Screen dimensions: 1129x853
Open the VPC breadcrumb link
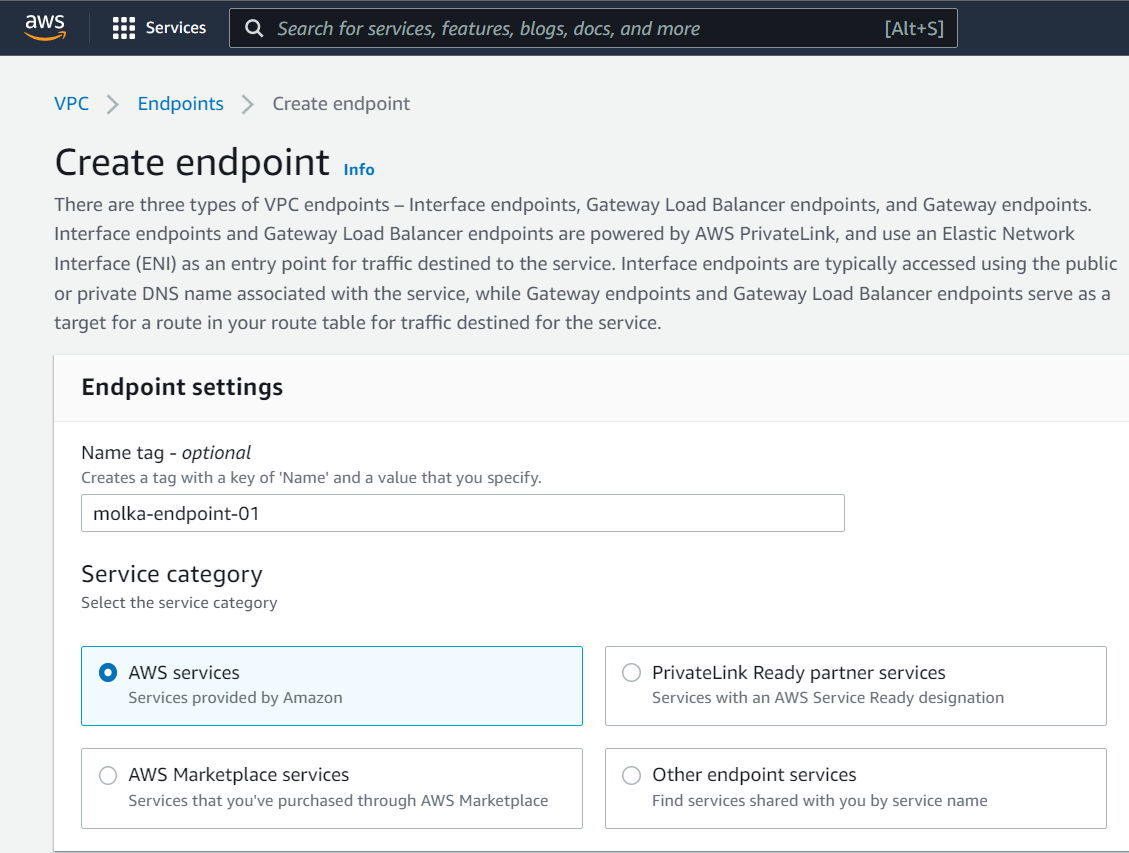pyautogui.click(x=71, y=103)
